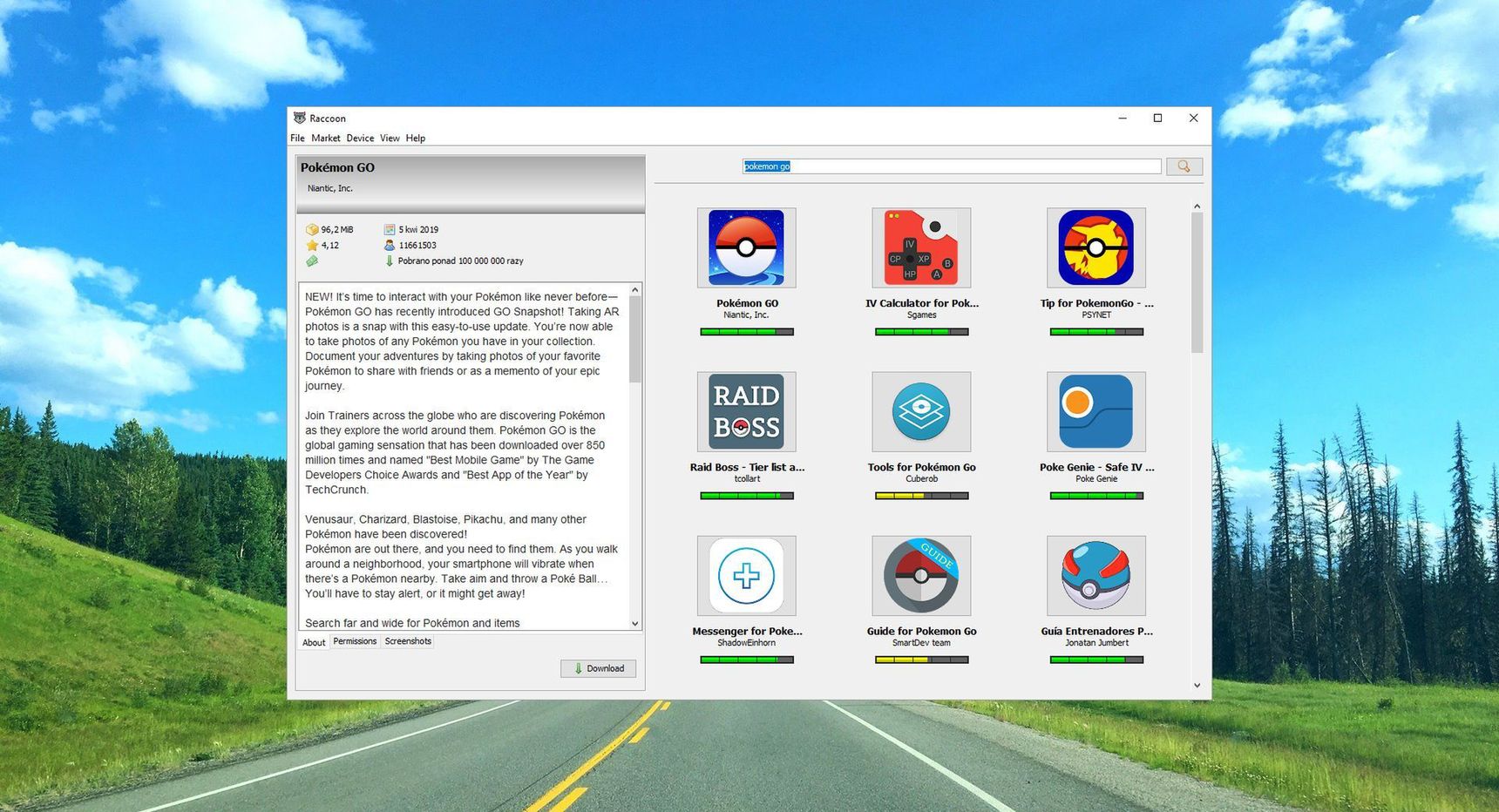
Task: Click the description scrollbar down arrow
Action: point(635,623)
